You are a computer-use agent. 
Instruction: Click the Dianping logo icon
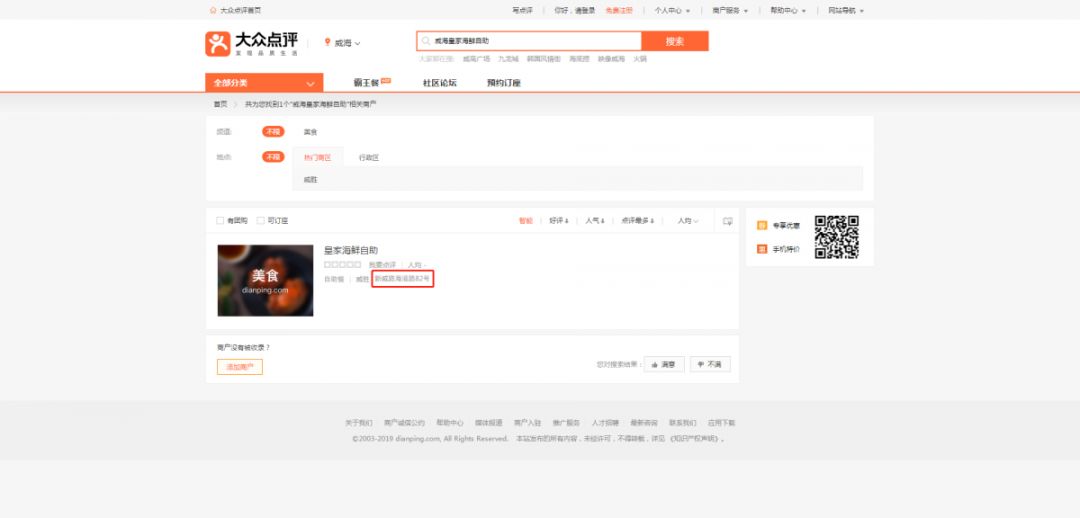coord(218,43)
